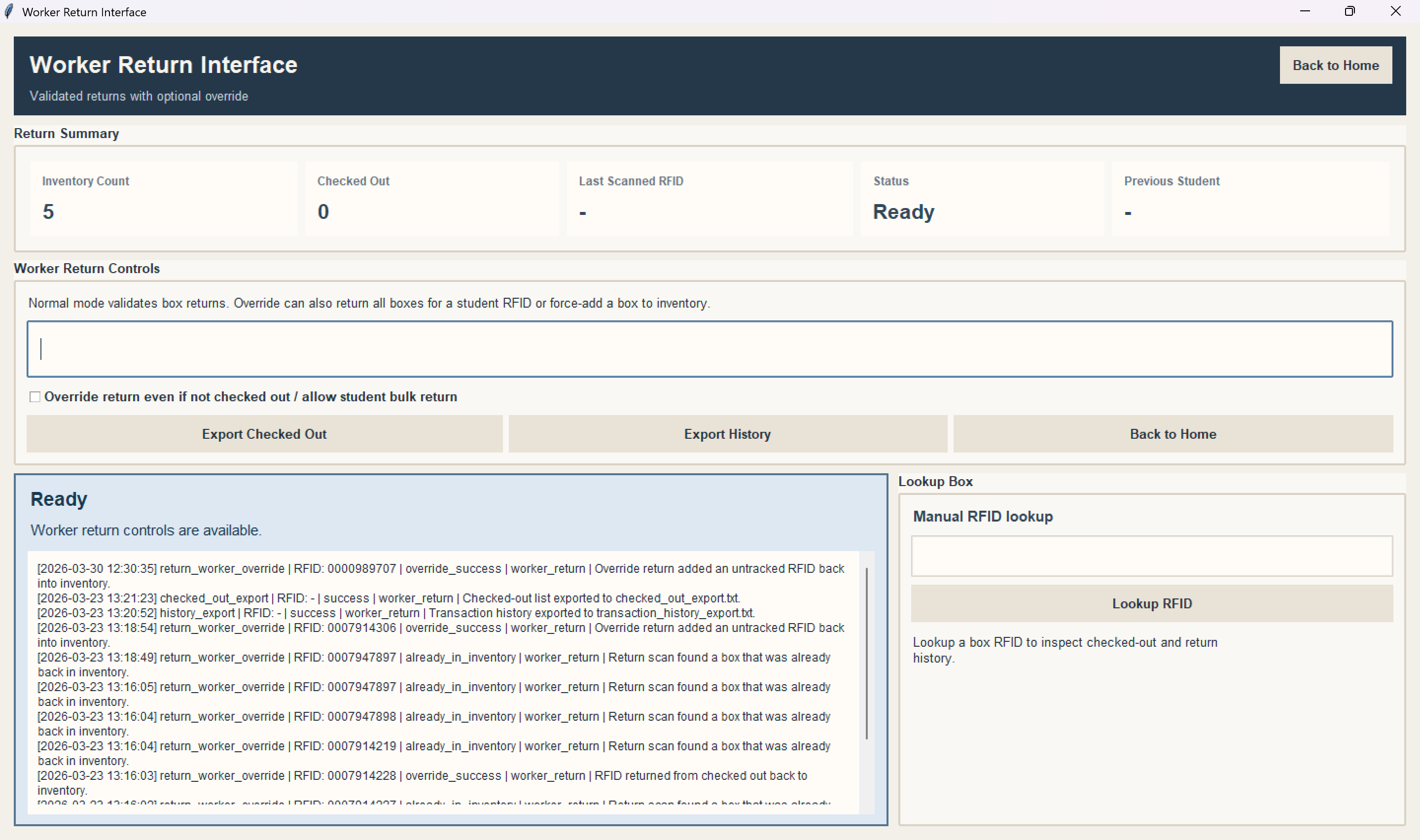Image resolution: width=1420 pixels, height=840 pixels.
Task: Click the Checked Out value '0'
Action: tap(323, 211)
